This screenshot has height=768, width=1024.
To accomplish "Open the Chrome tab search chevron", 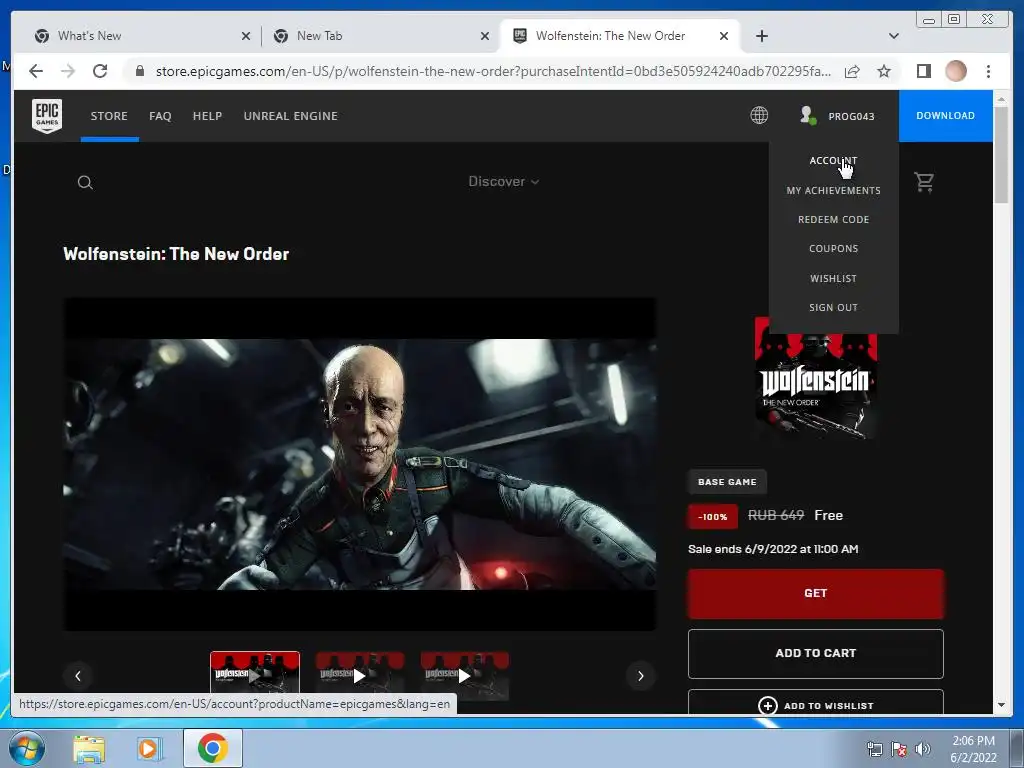I will (x=893, y=36).
